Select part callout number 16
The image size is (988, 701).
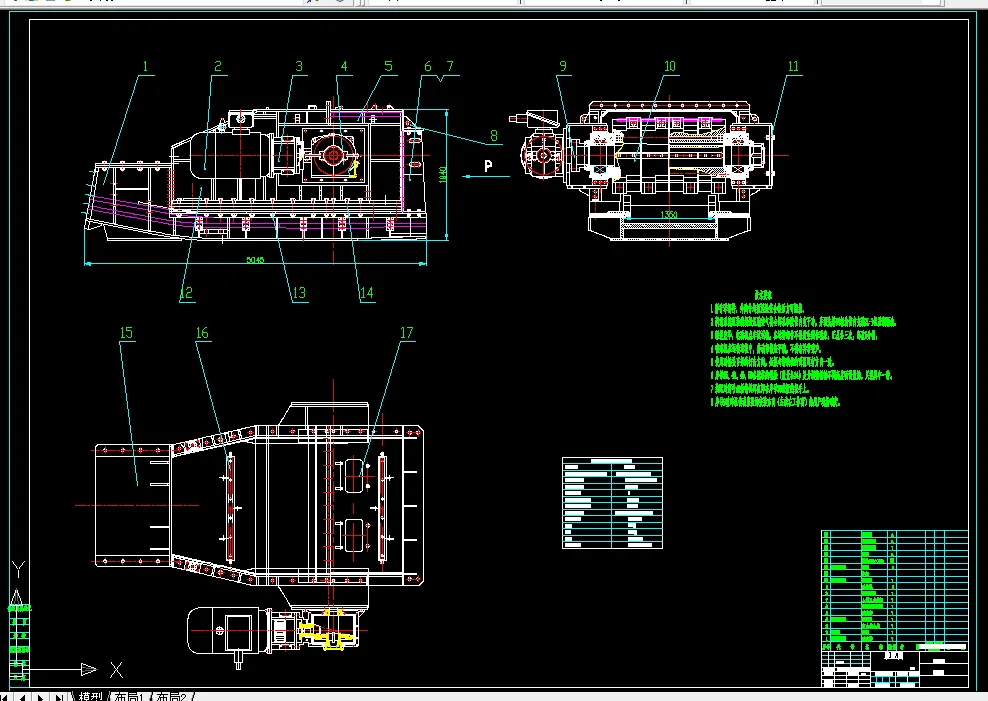[202, 333]
